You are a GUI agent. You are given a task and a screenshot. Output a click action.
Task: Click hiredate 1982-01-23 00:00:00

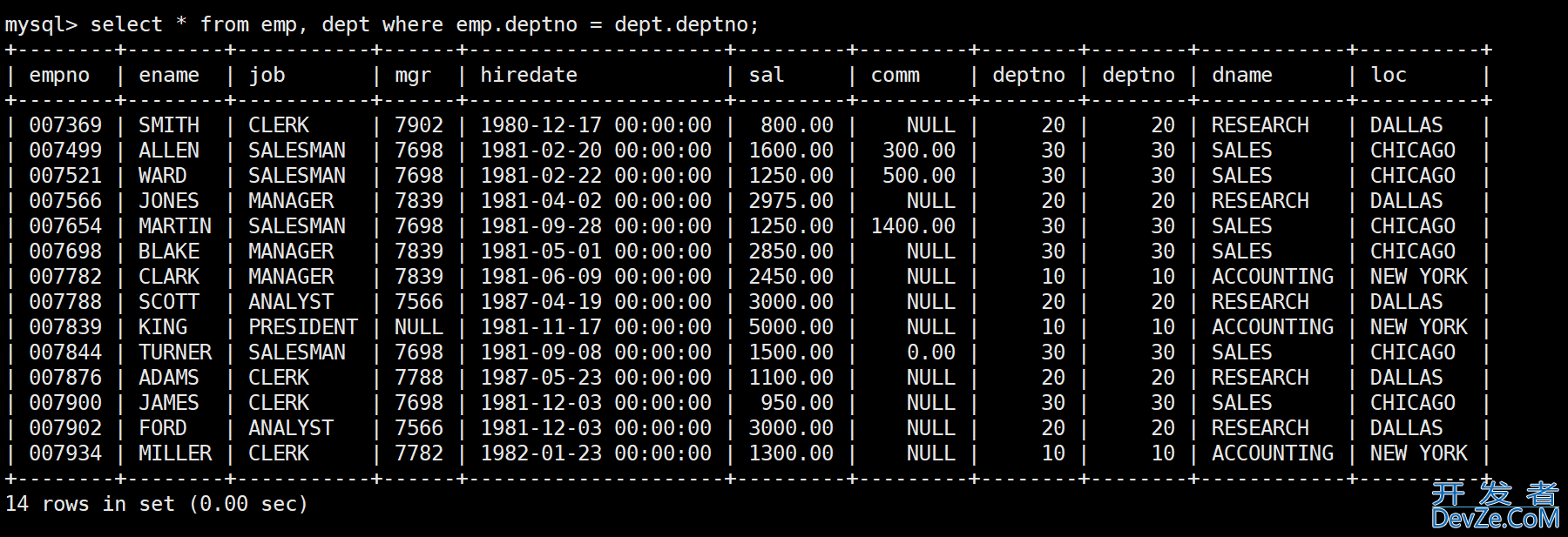596,453
